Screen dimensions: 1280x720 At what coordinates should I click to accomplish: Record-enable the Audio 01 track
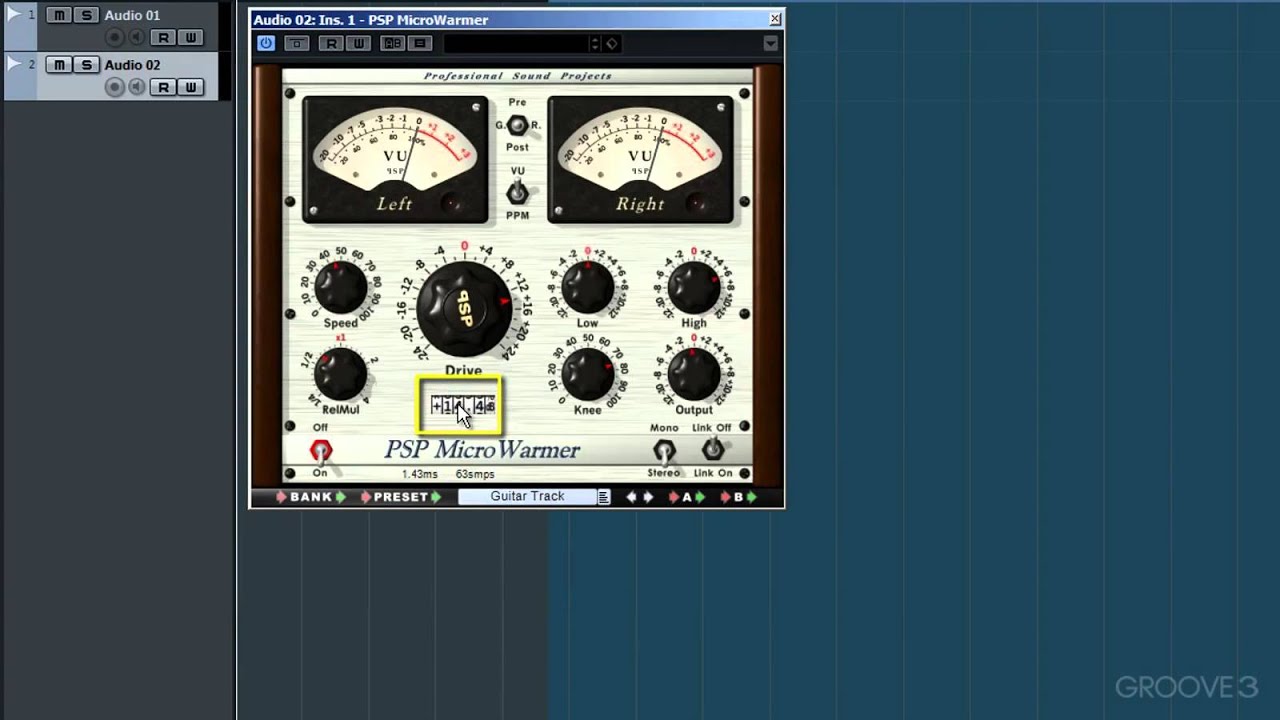(114, 37)
